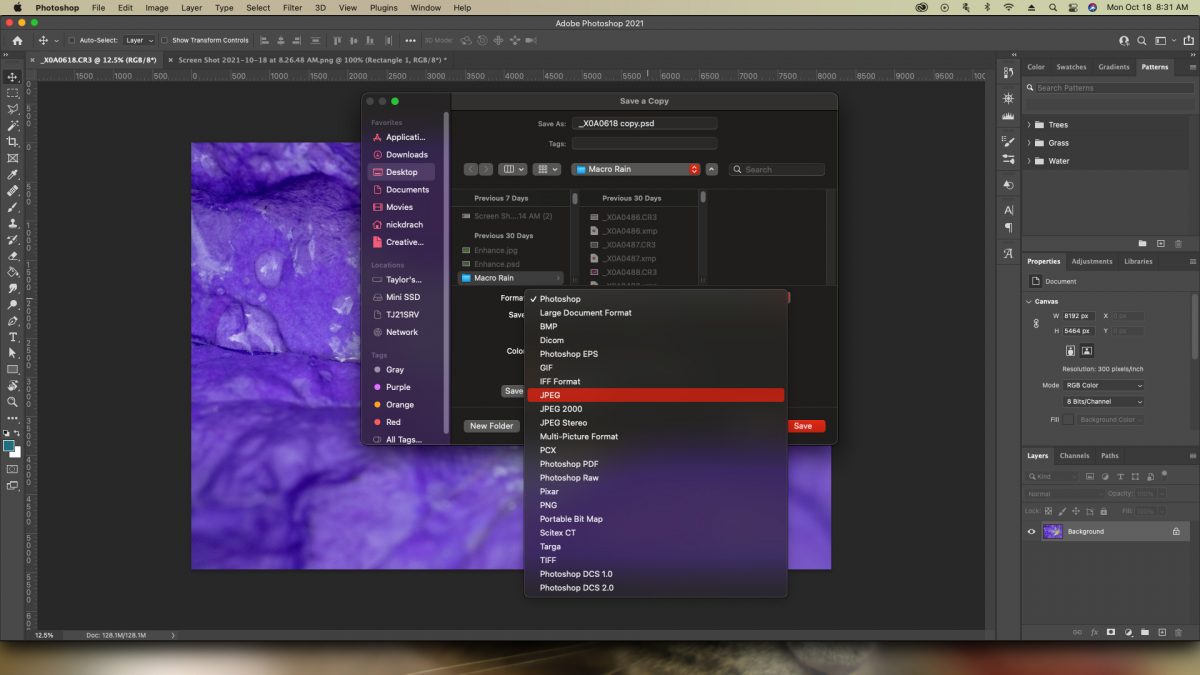Open the Macro Rain location popup
The height and width of the screenshot is (675, 1200).
tap(636, 169)
